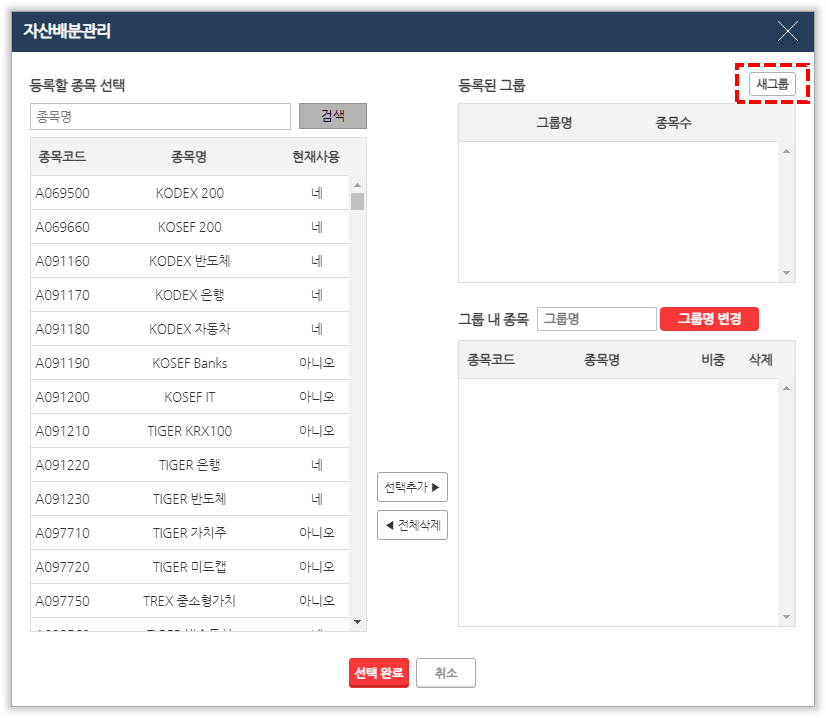Click the 검색 search button

click(x=333, y=116)
